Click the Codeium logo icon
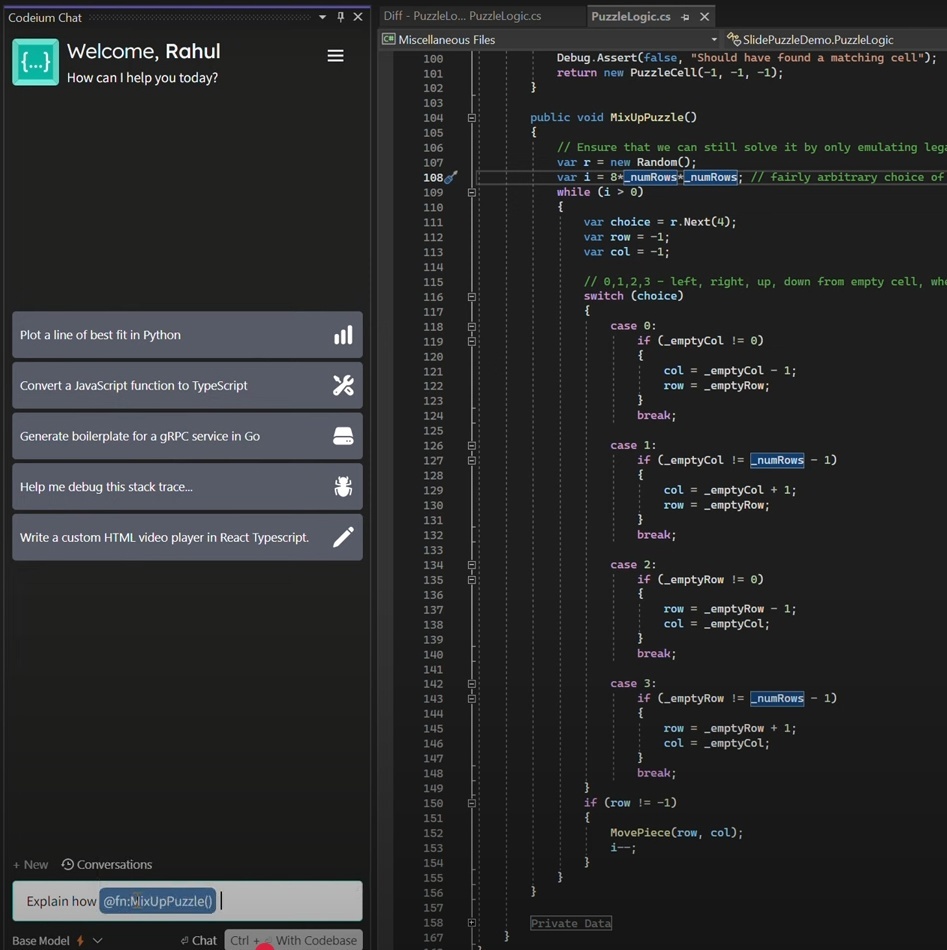The image size is (947, 950). point(35,62)
